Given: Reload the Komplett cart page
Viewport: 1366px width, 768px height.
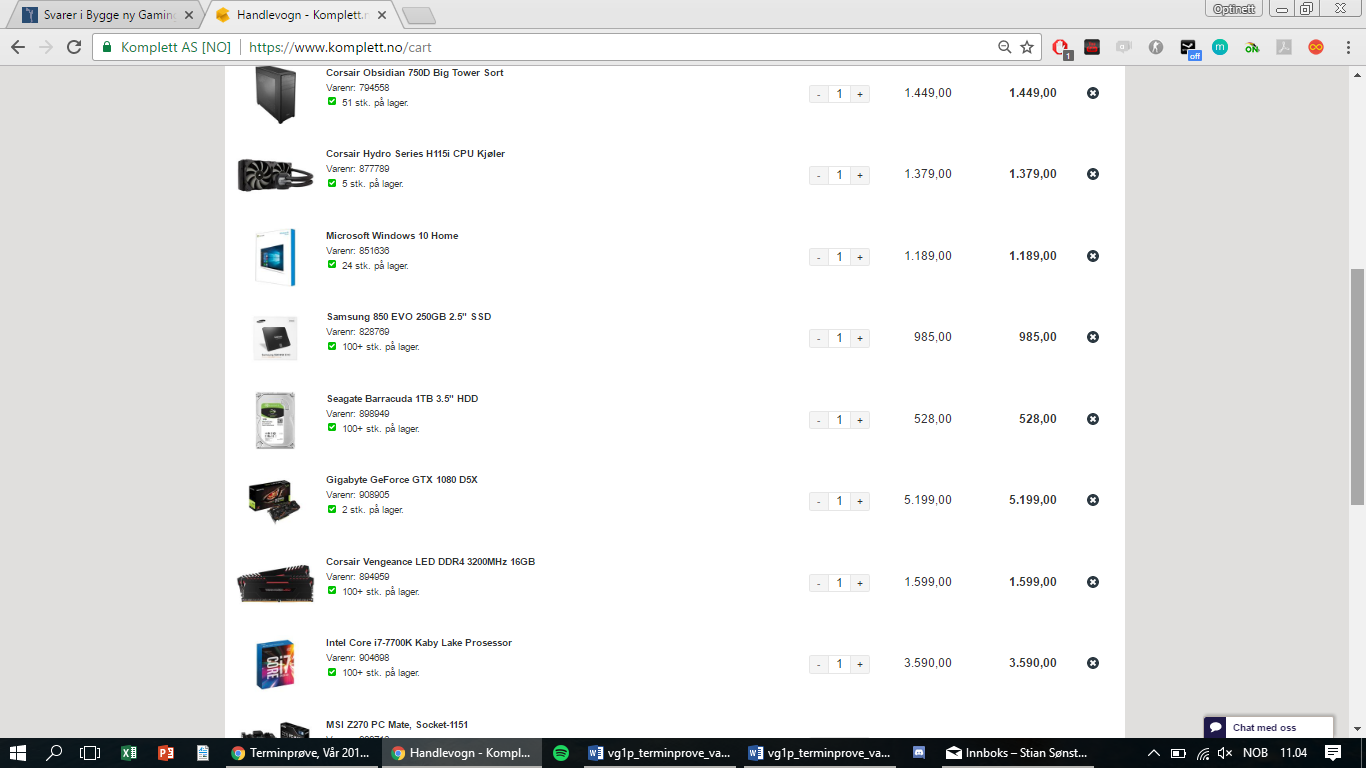Looking at the screenshot, I should 74,47.
